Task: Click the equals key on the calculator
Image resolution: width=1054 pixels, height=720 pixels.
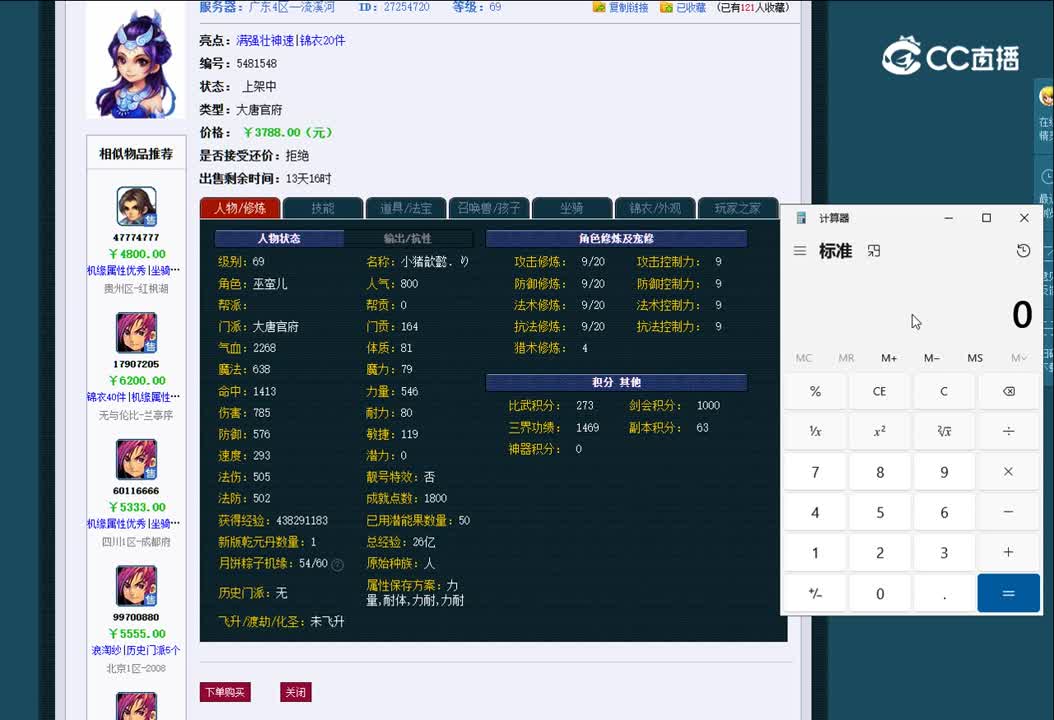Action: [x=1008, y=593]
